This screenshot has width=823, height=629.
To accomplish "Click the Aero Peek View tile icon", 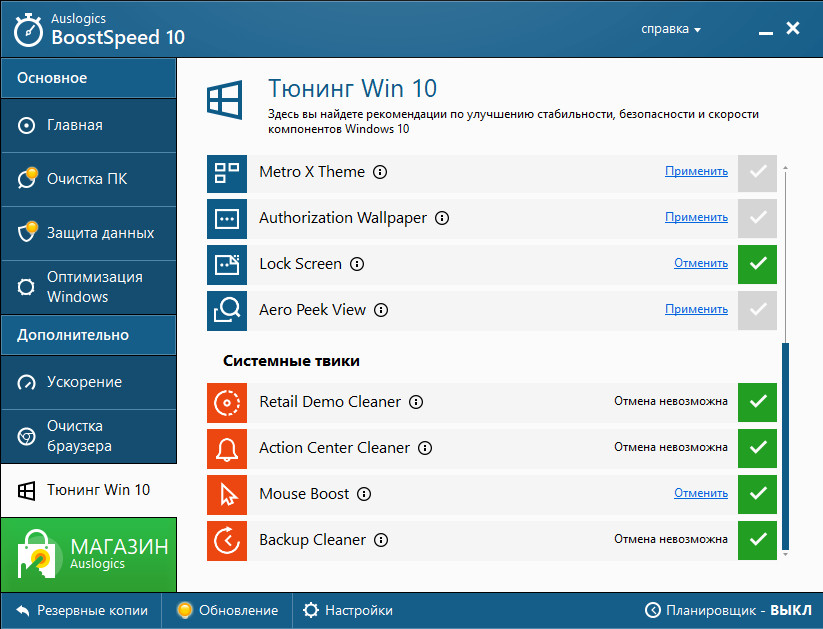I will pyautogui.click(x=227, y=311).
